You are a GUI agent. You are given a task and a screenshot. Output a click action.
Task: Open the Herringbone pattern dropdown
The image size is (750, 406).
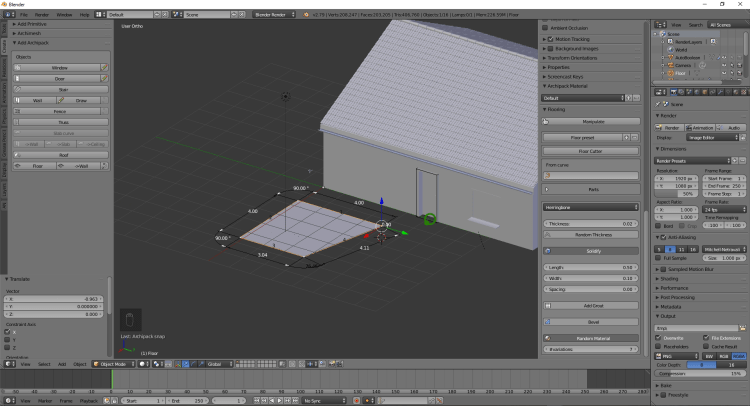point(590,207)
